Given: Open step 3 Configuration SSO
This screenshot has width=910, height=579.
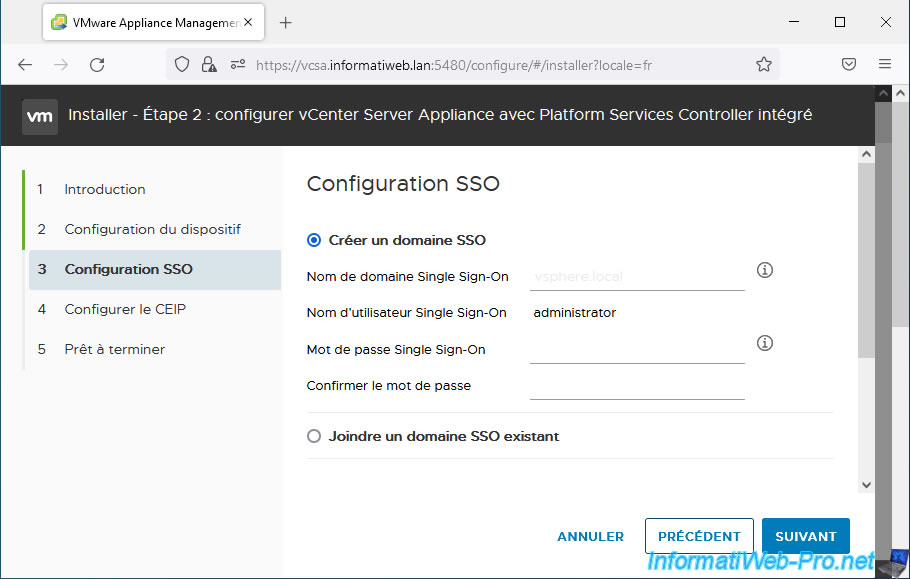Looking at the screenshot, I should coord(155,269).
